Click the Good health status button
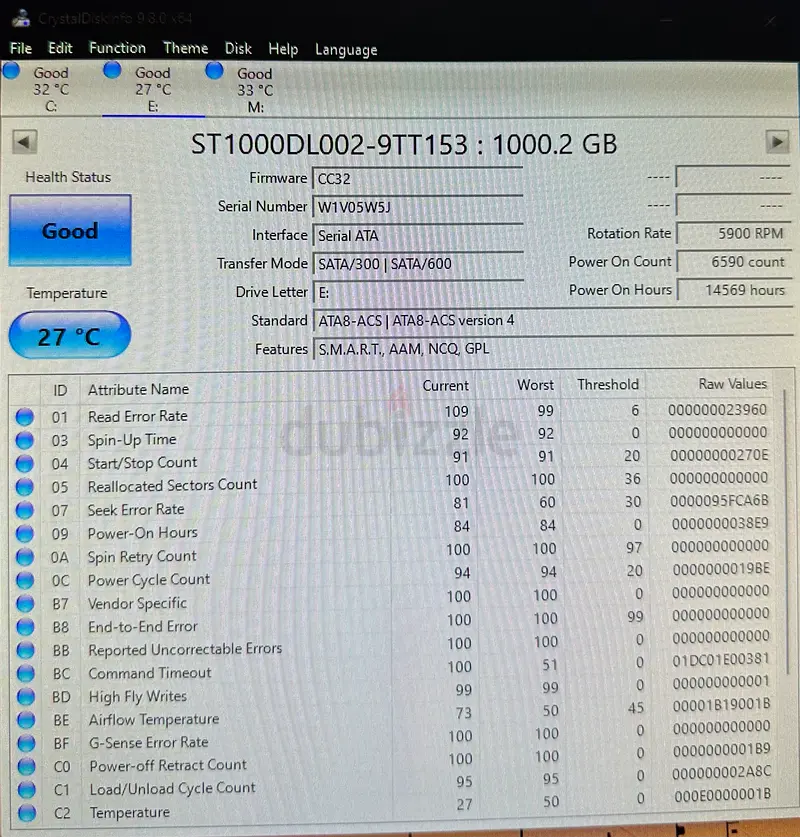This screenshot has width=800, height=837. point(70,230)
